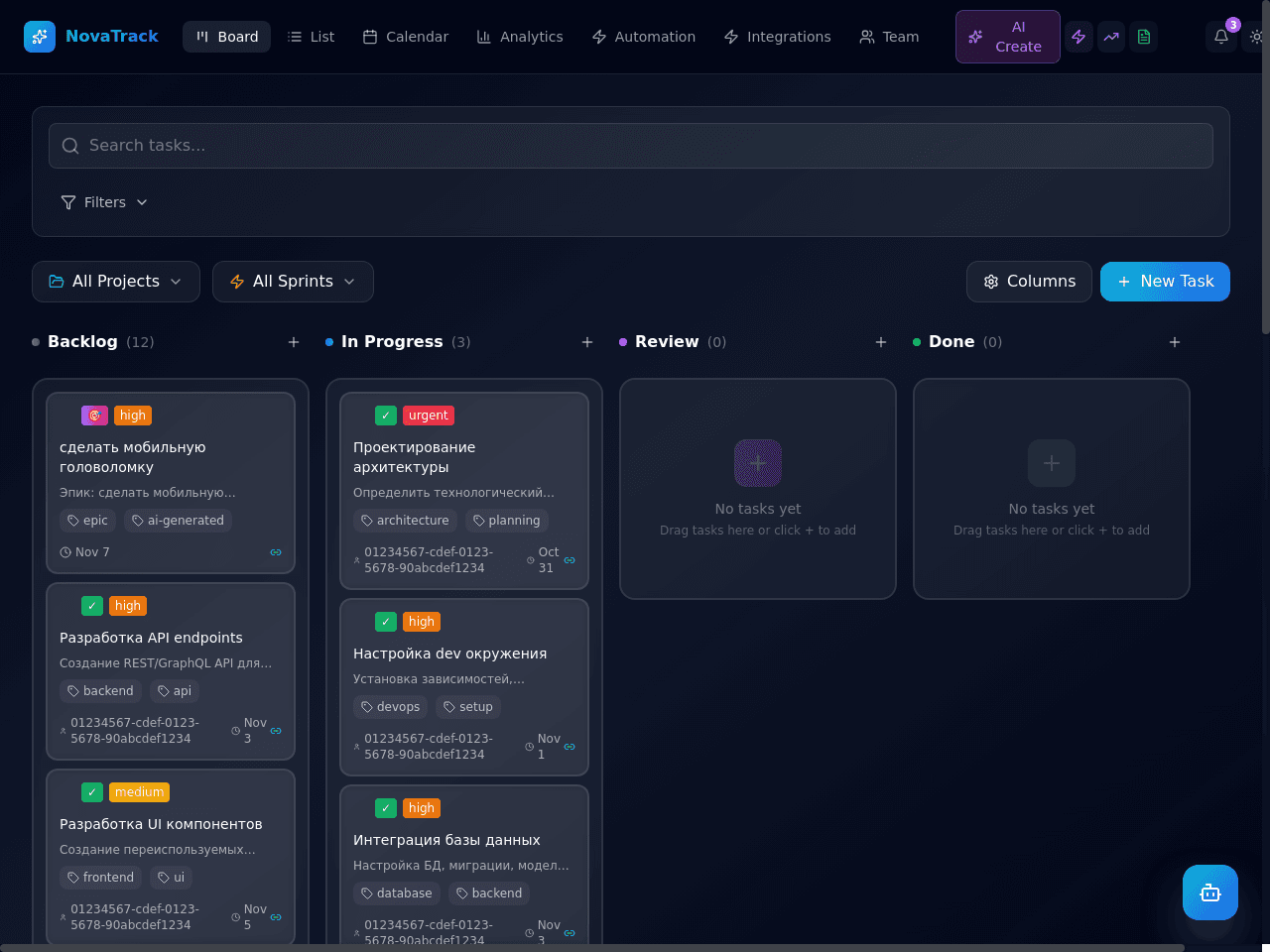
Task: Add a task to the Done column
Action: (1175, 342)
